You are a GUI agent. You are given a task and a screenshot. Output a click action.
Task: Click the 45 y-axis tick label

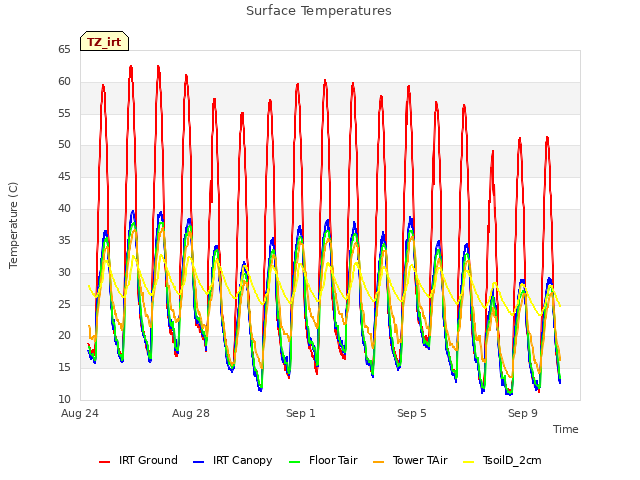point(64,177)
